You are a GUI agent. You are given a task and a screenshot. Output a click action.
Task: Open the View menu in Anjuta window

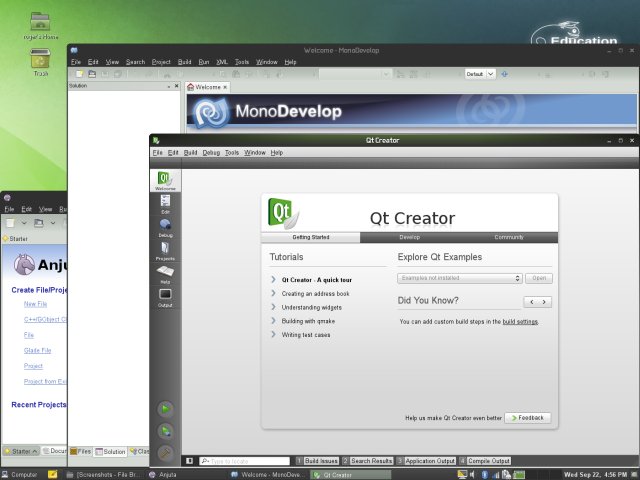(45, 209)
